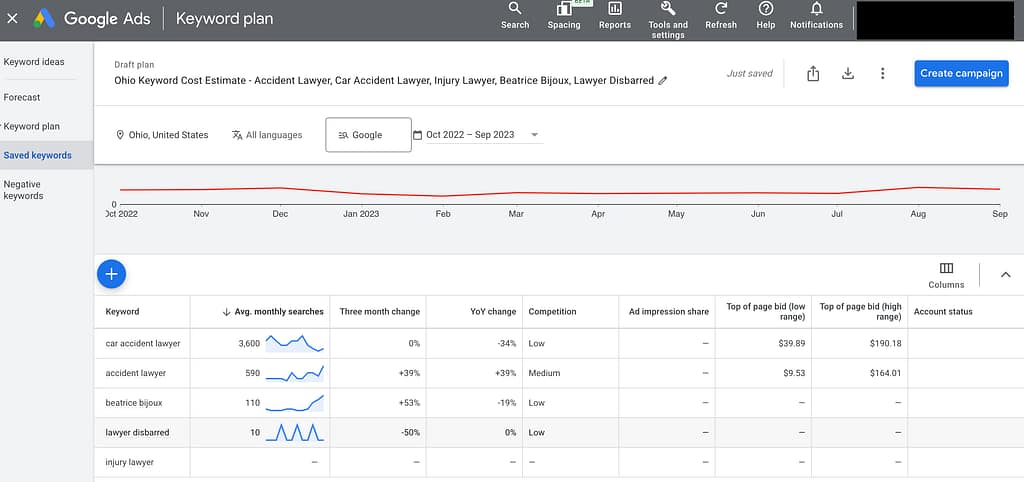Click lawyer disbarred trend sparkline
Image resolution: width=1024 pixels, height=482 pixels.
pos(295,432)
